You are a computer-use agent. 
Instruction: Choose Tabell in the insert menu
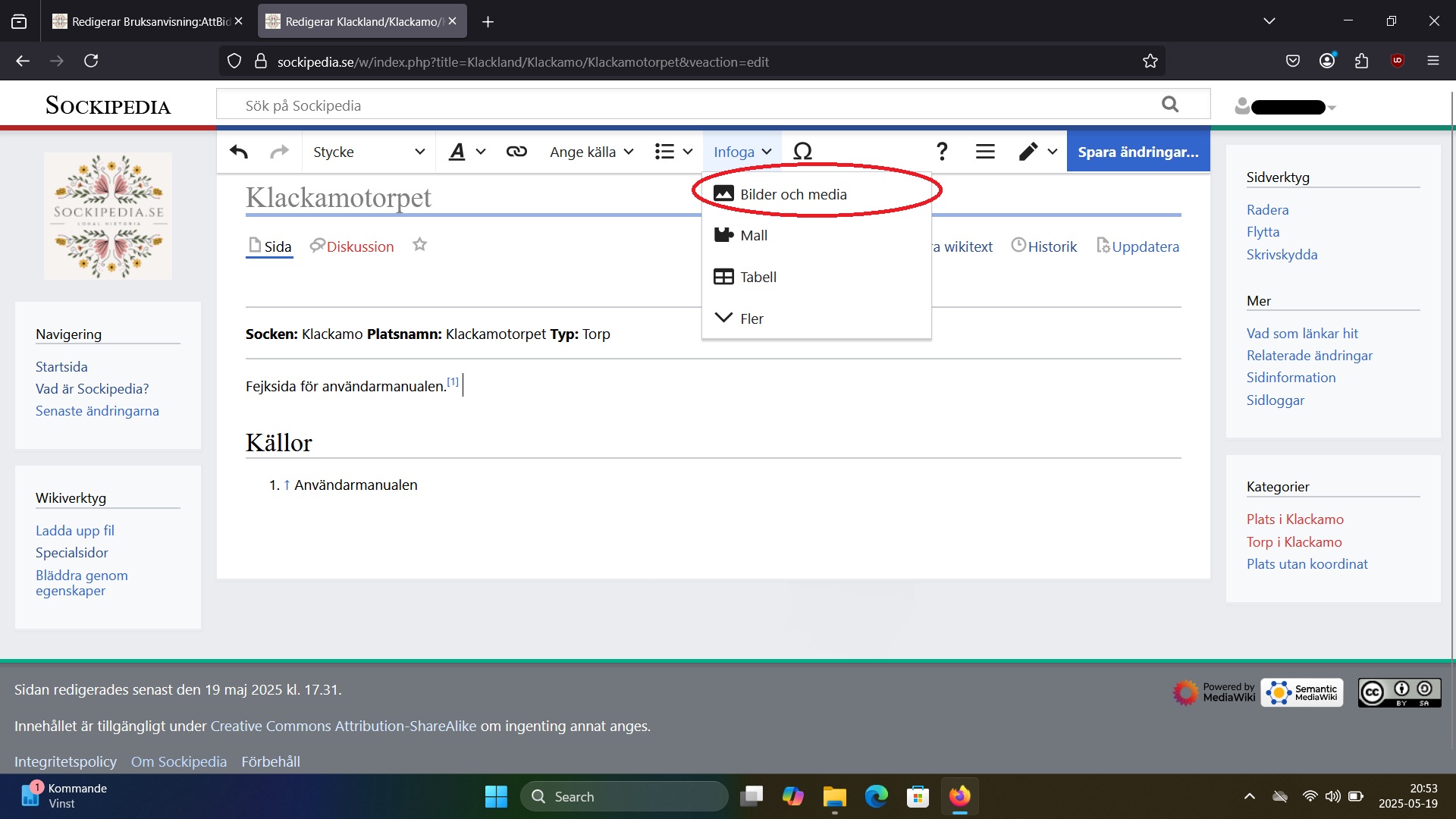point(758,277)
